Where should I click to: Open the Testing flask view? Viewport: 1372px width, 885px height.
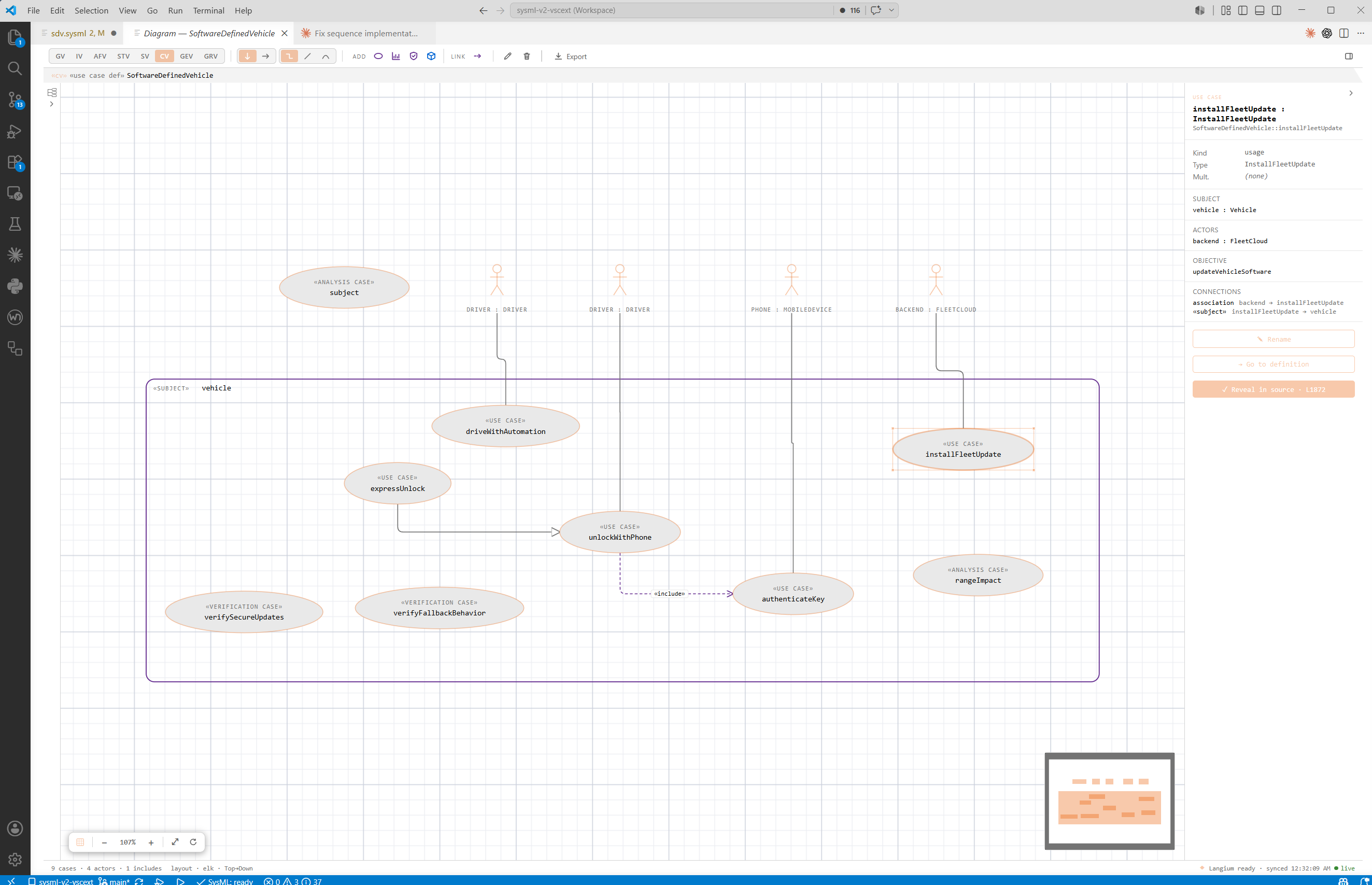click(x=15, y=224)
